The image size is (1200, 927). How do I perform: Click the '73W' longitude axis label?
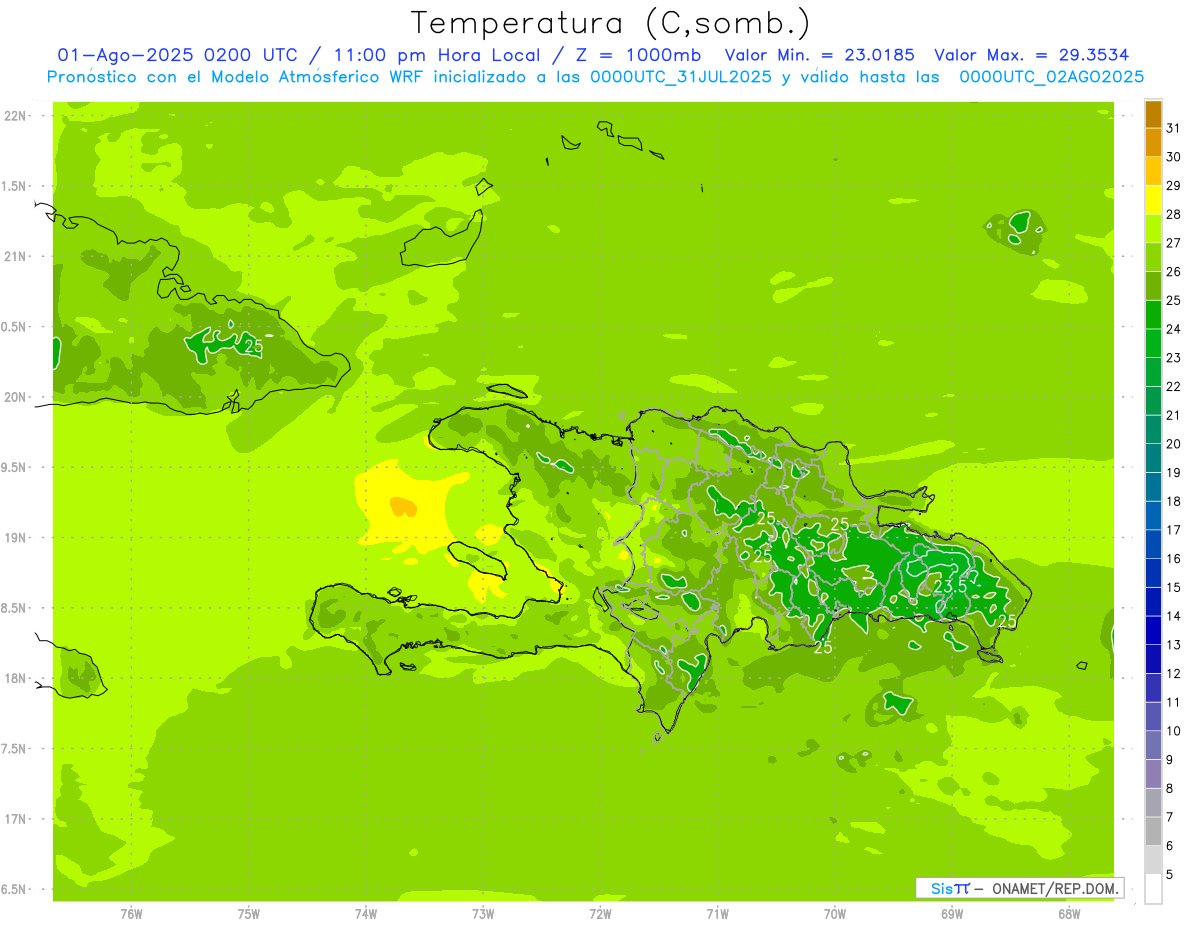tap(483, 913)
